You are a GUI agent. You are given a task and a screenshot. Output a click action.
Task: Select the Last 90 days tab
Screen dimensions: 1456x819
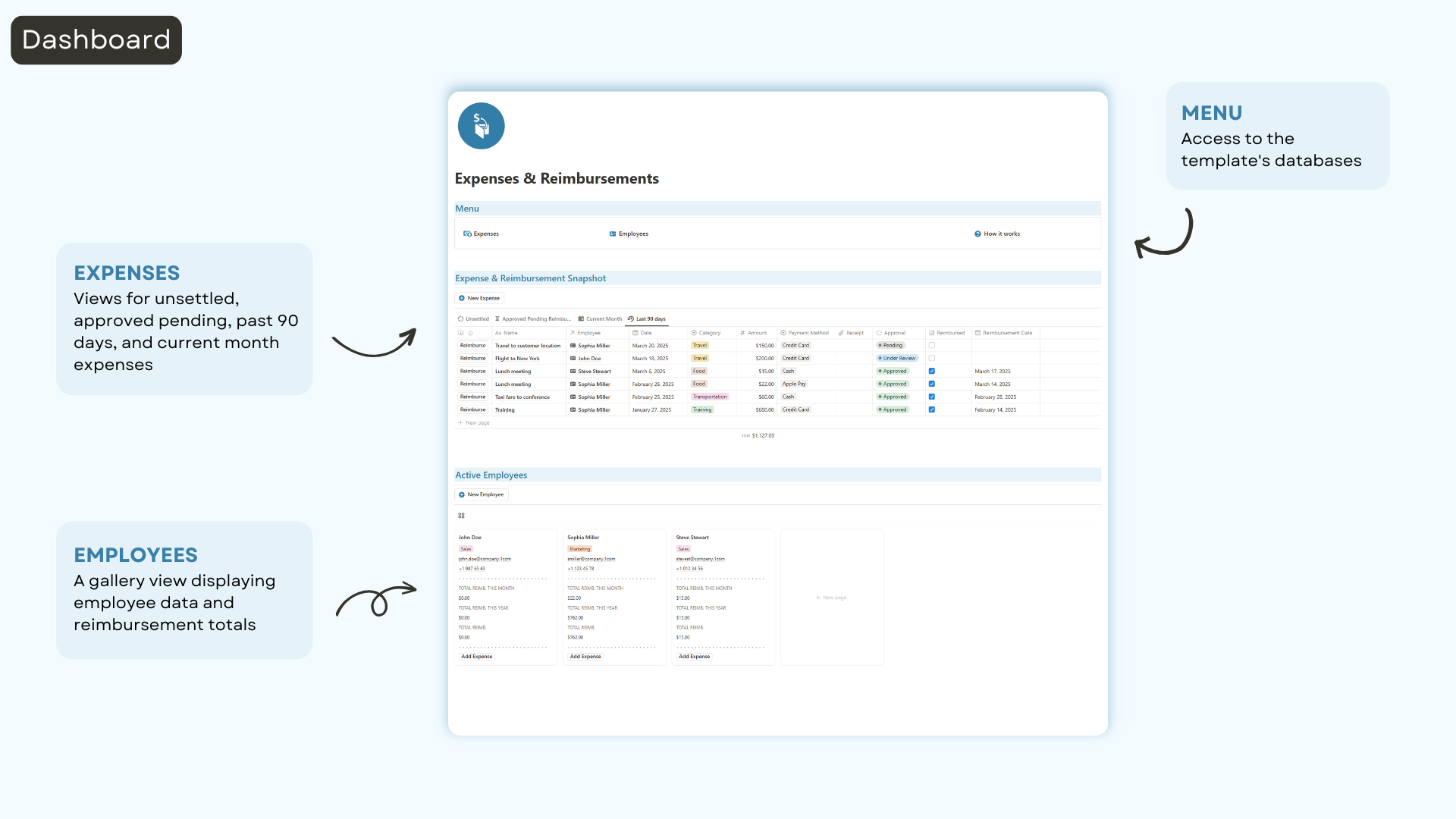647,318
